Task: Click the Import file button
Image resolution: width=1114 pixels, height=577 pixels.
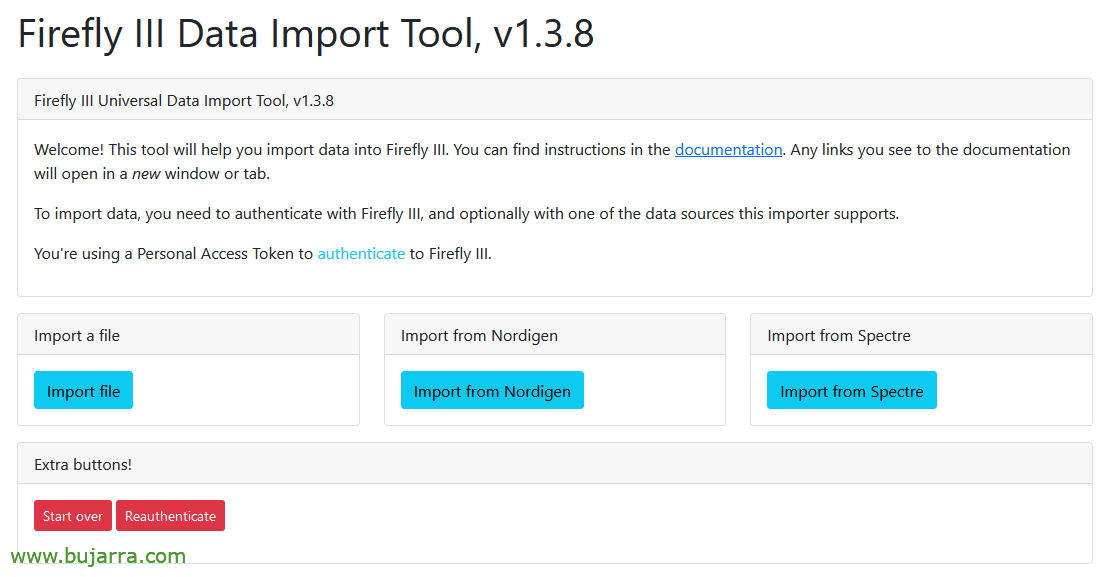Action: 83,390
